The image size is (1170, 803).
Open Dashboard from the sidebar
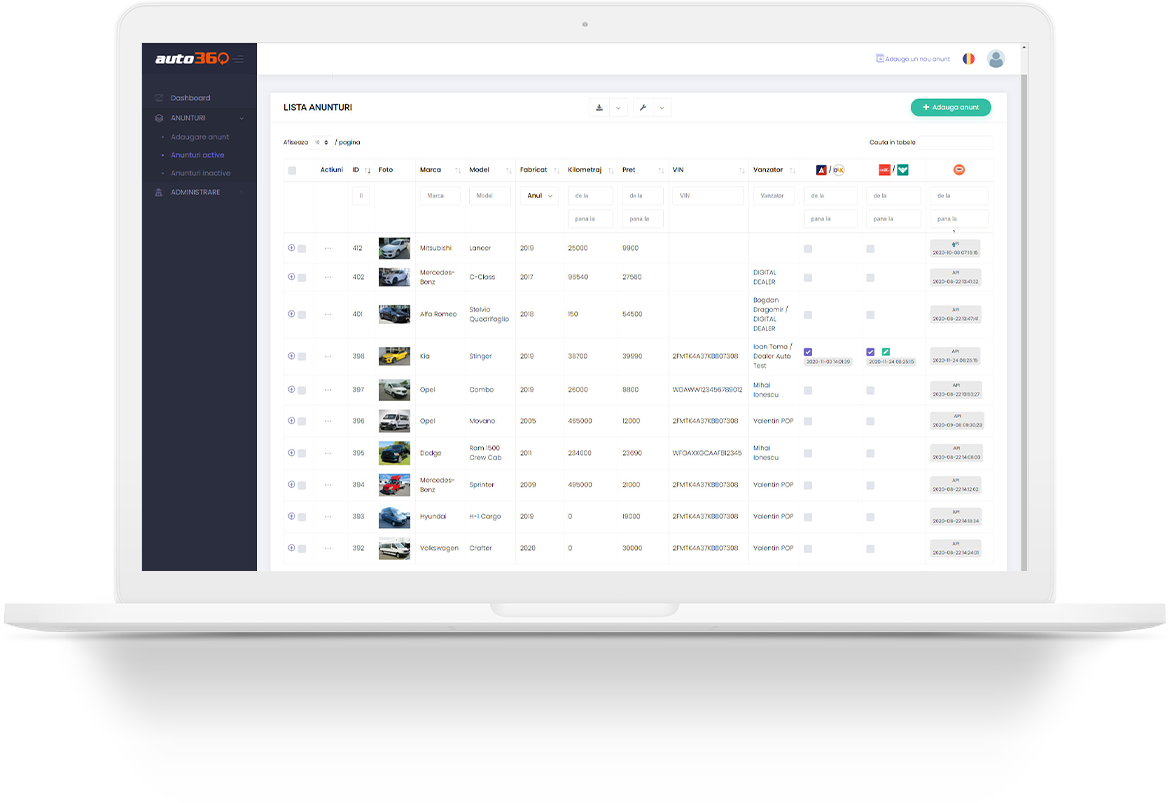point(190,98)
